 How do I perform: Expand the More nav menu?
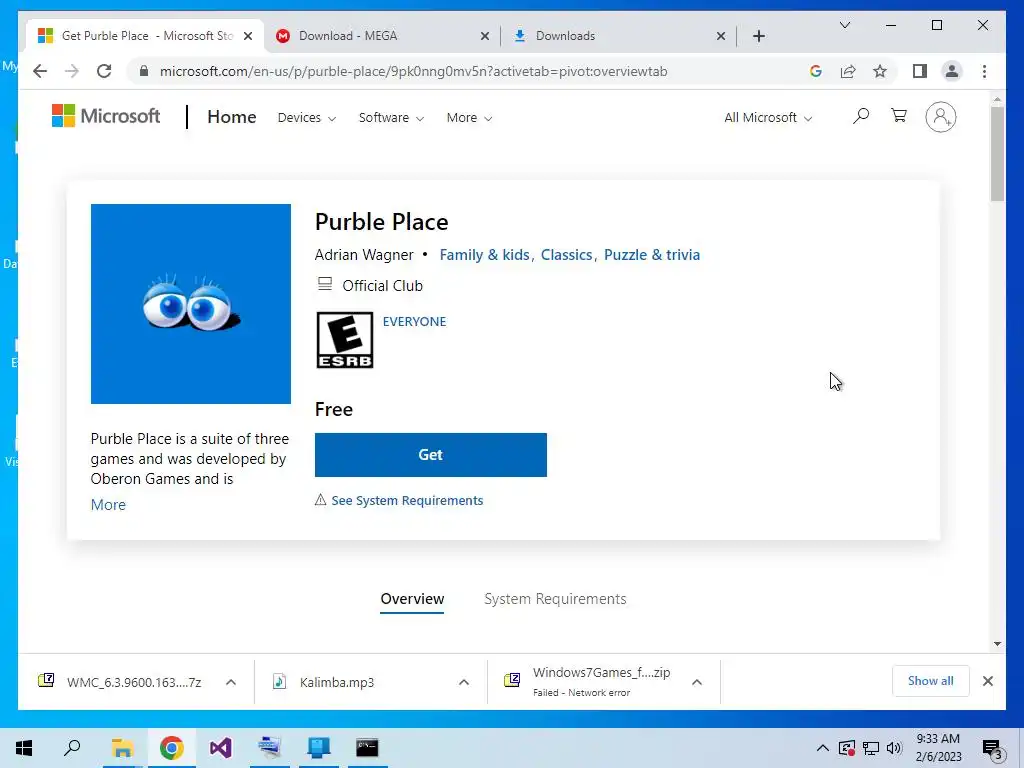coord(469,118)
